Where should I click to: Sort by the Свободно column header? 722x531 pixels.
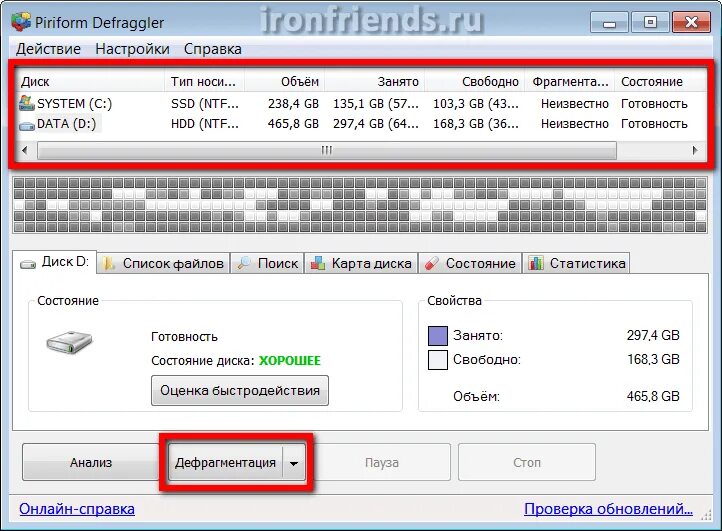pos(475,82)
